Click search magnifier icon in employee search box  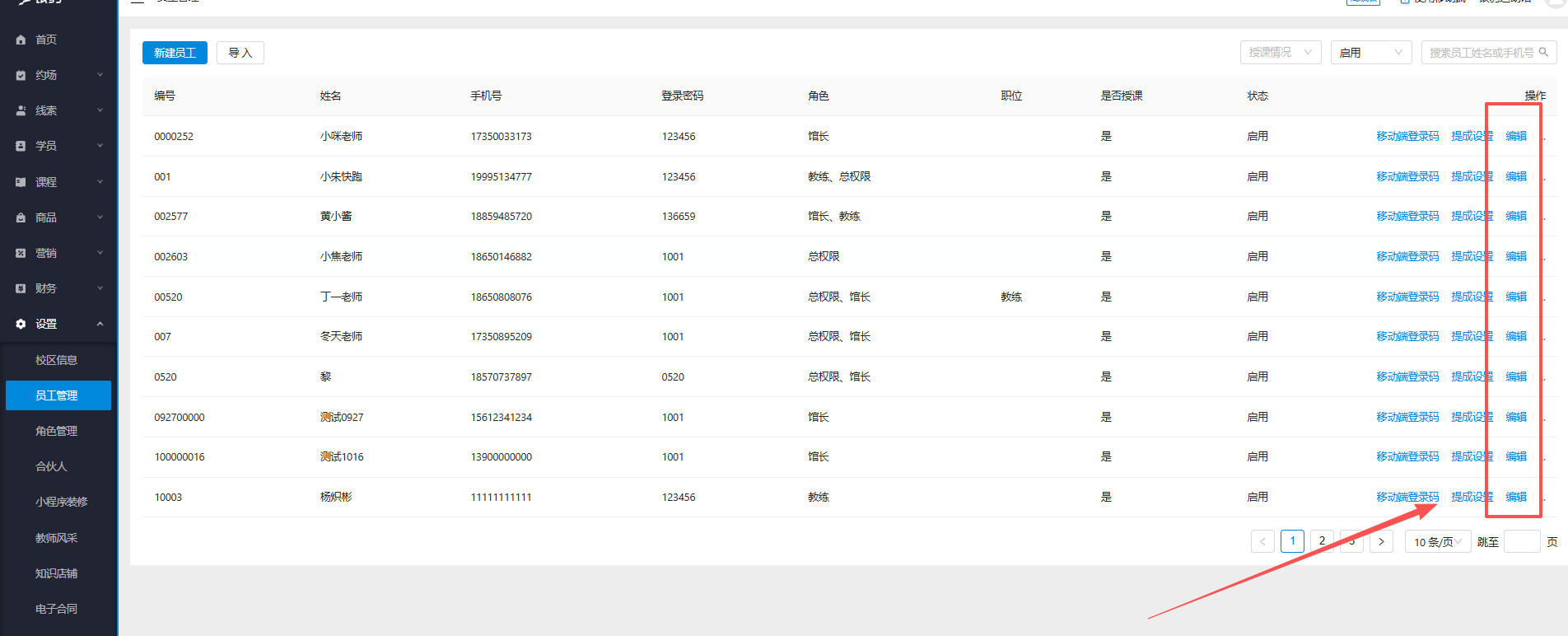[1543, 52]
